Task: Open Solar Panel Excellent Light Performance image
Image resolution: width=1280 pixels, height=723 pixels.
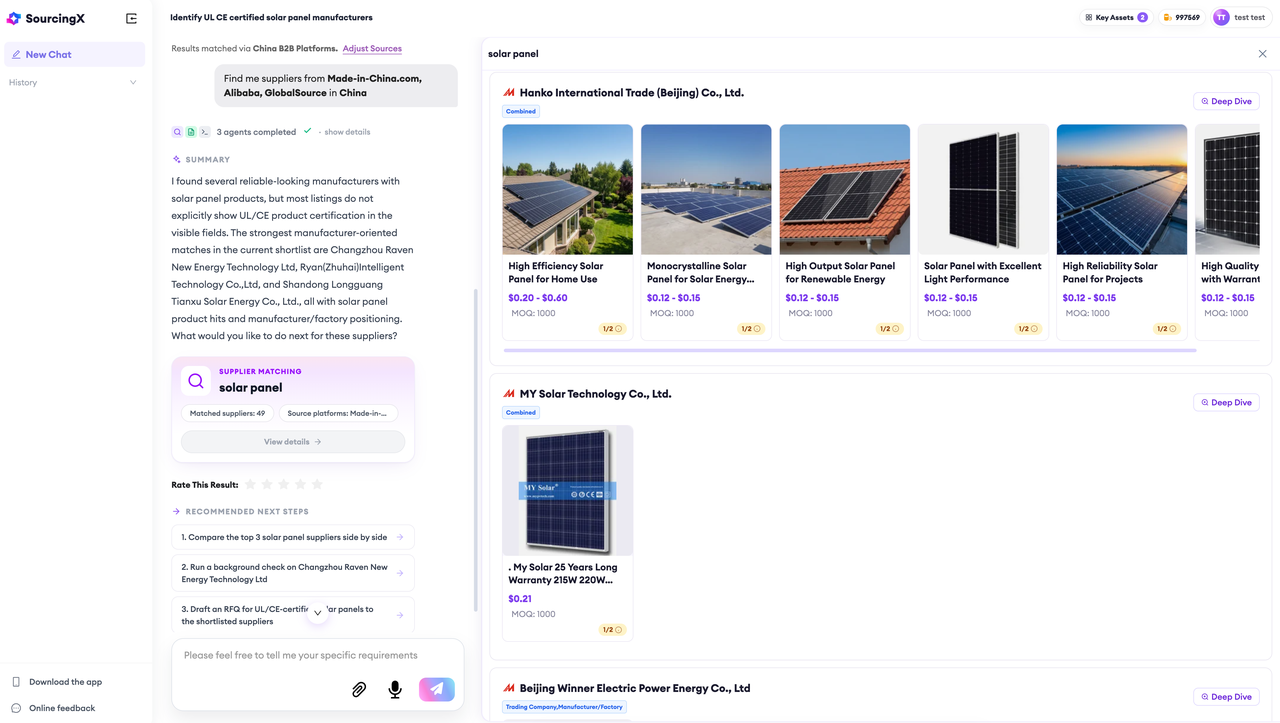Action: tap(983, 189)
